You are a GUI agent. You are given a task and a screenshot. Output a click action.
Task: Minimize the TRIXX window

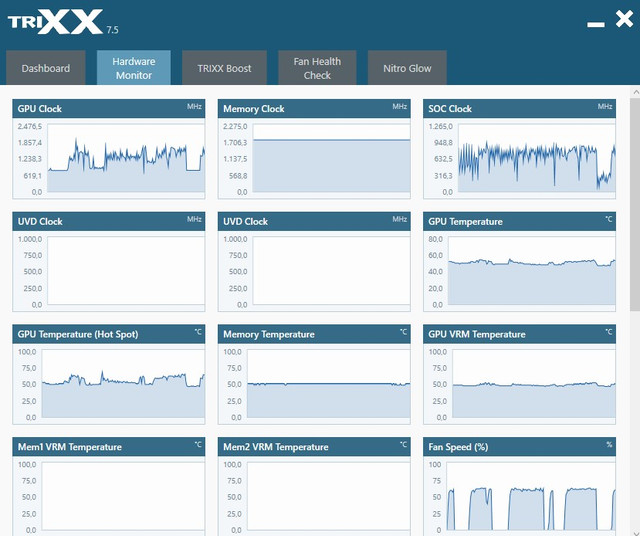596,24
